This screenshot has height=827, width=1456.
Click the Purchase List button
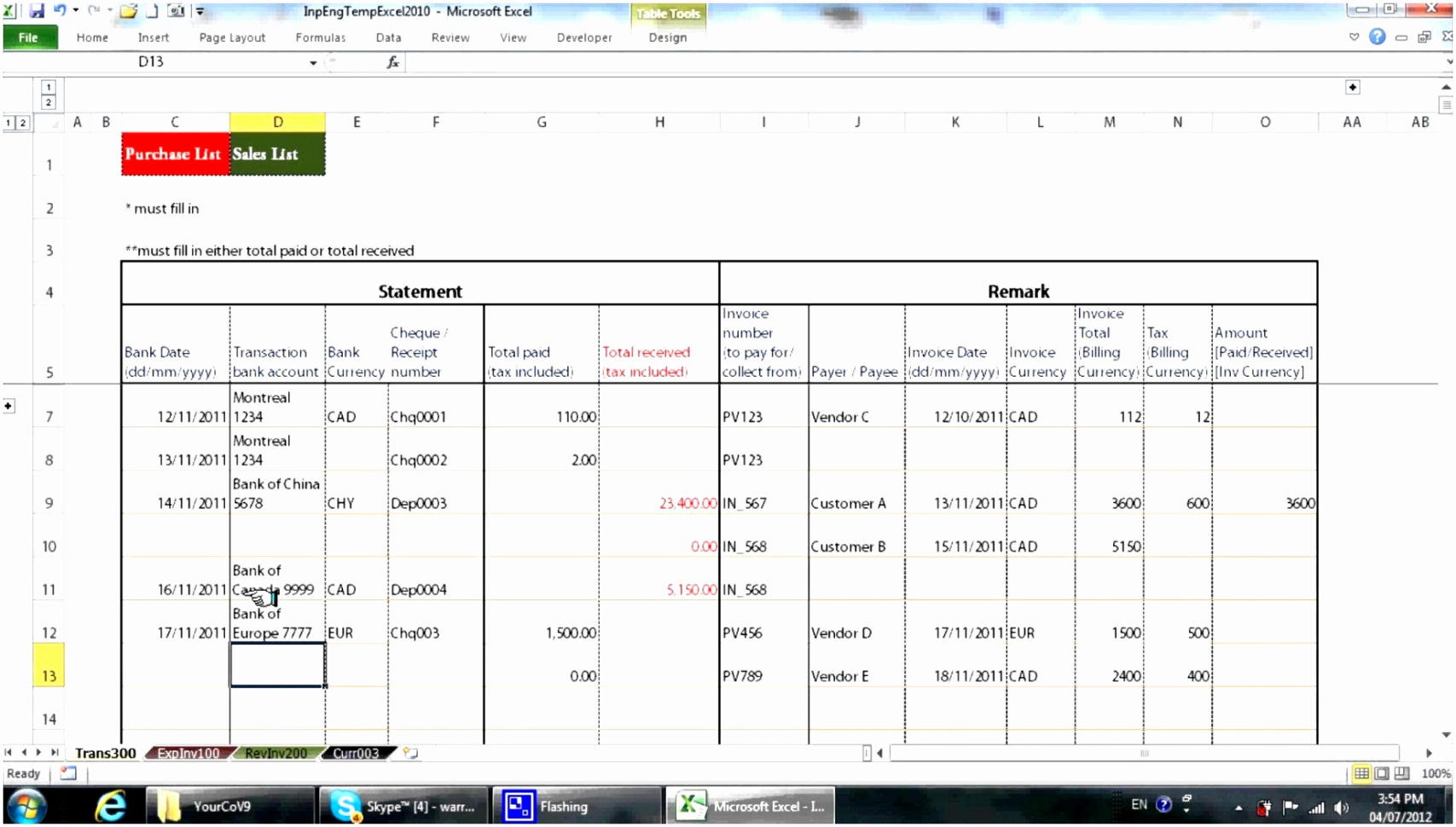click(174, 154)
